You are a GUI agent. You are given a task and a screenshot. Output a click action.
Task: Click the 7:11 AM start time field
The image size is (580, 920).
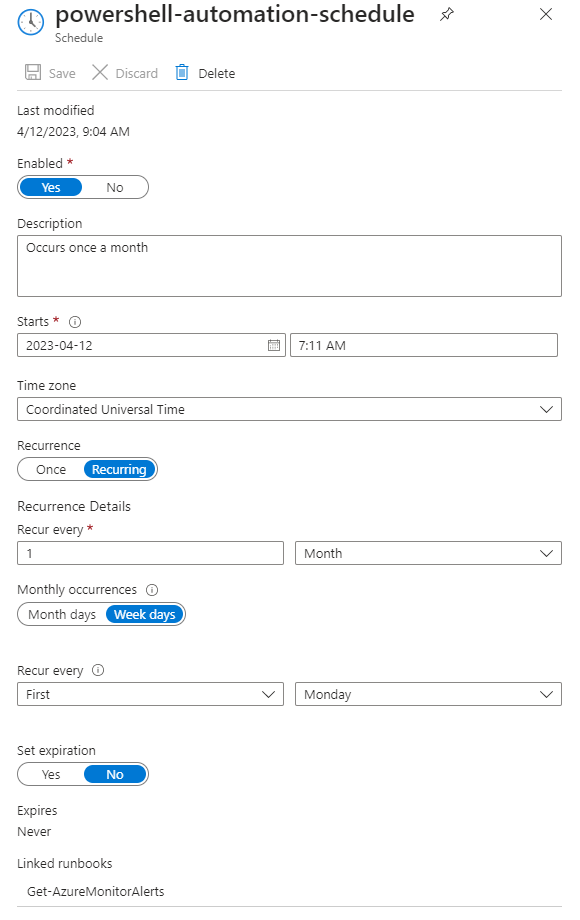423,345
